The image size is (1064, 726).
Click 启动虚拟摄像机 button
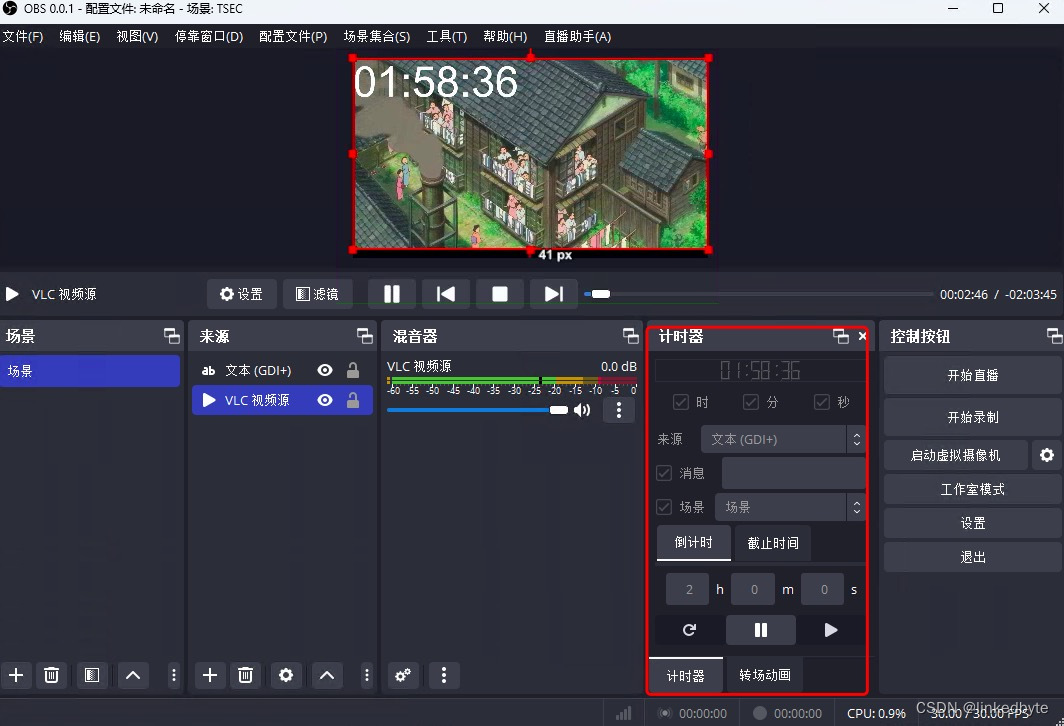955,455
